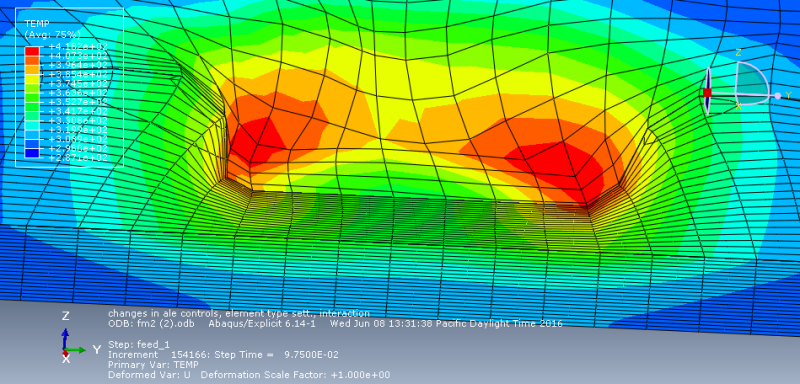Image resolution: width=800 pixels, height=384 pixels.
Task: Click the 3D compass Y axis handle
Action: coord(778,96)
